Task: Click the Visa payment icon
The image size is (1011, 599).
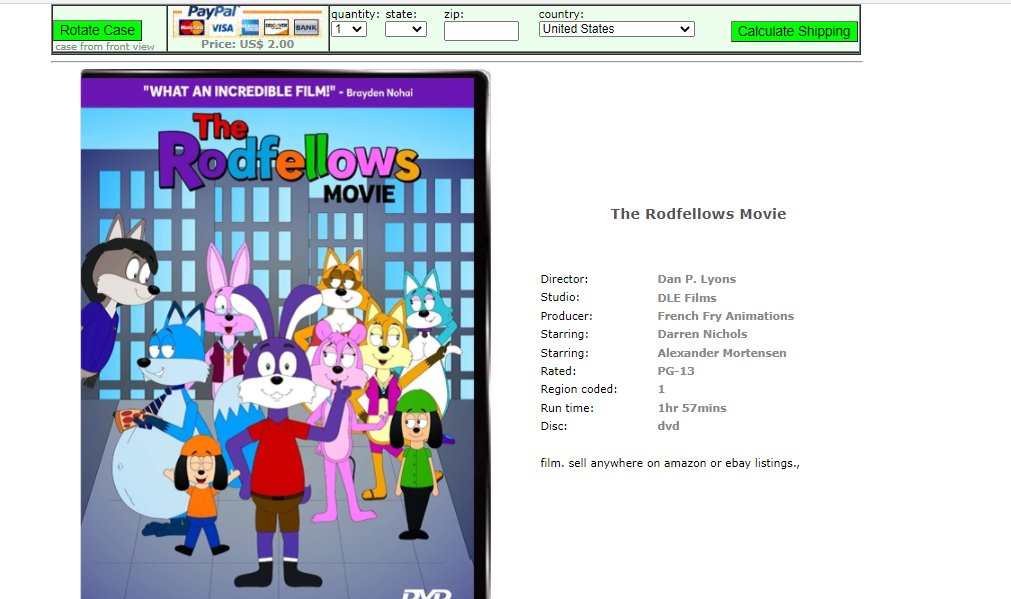Action: click(x=222, y=28)
